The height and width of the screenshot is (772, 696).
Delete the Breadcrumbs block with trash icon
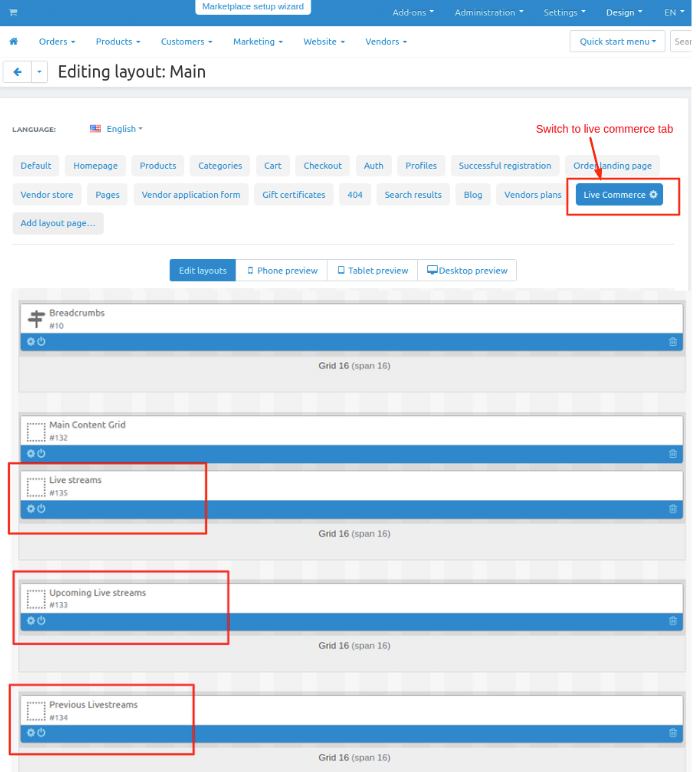673,342
